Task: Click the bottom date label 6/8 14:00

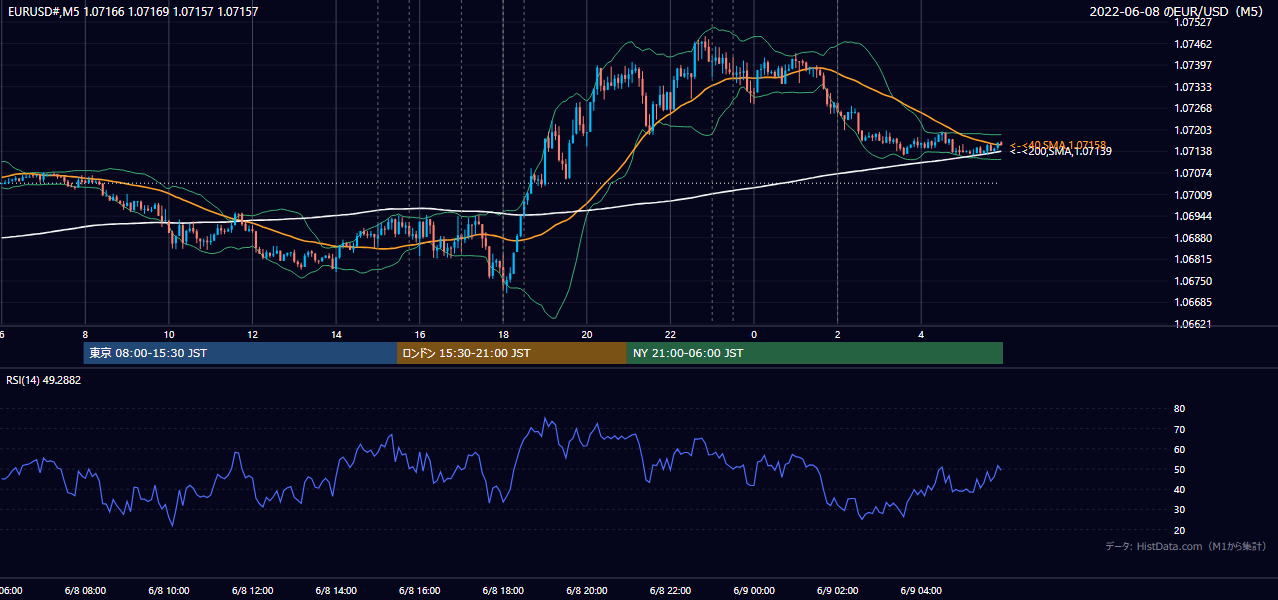Action: click(x=336, y=591)
